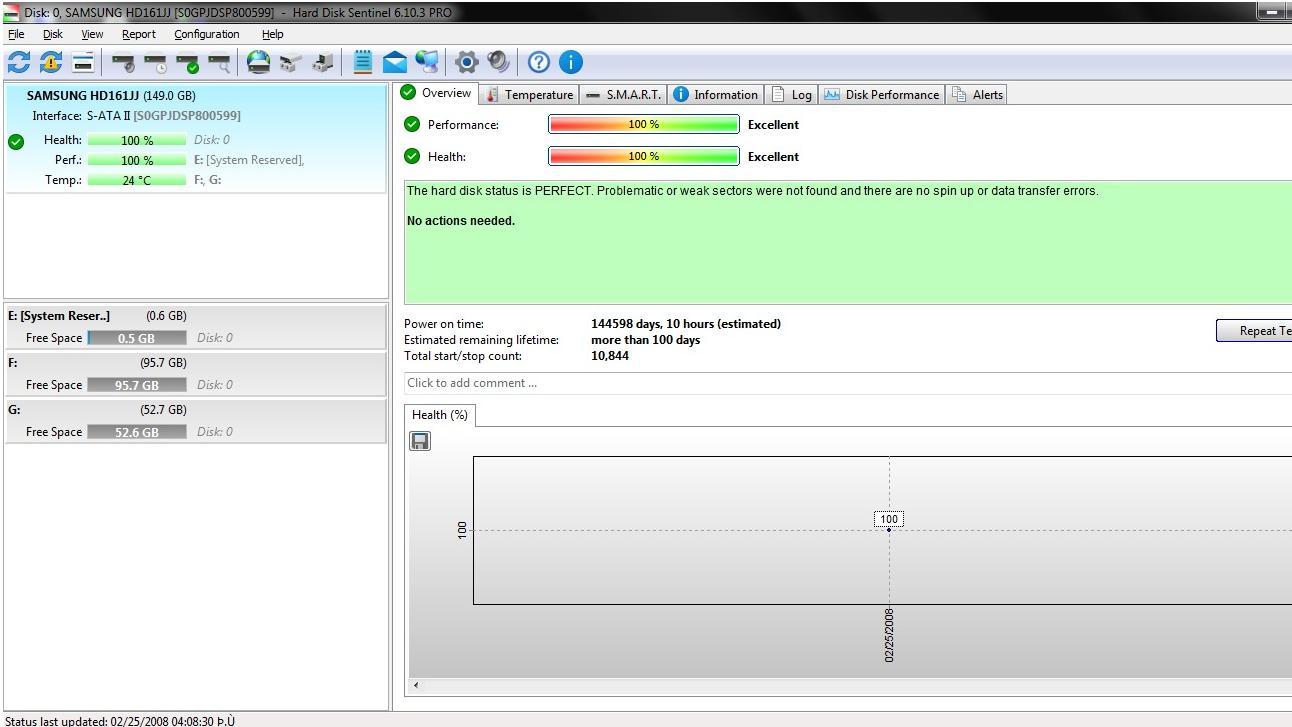Open help with the question mark icon

pos(539,63)
